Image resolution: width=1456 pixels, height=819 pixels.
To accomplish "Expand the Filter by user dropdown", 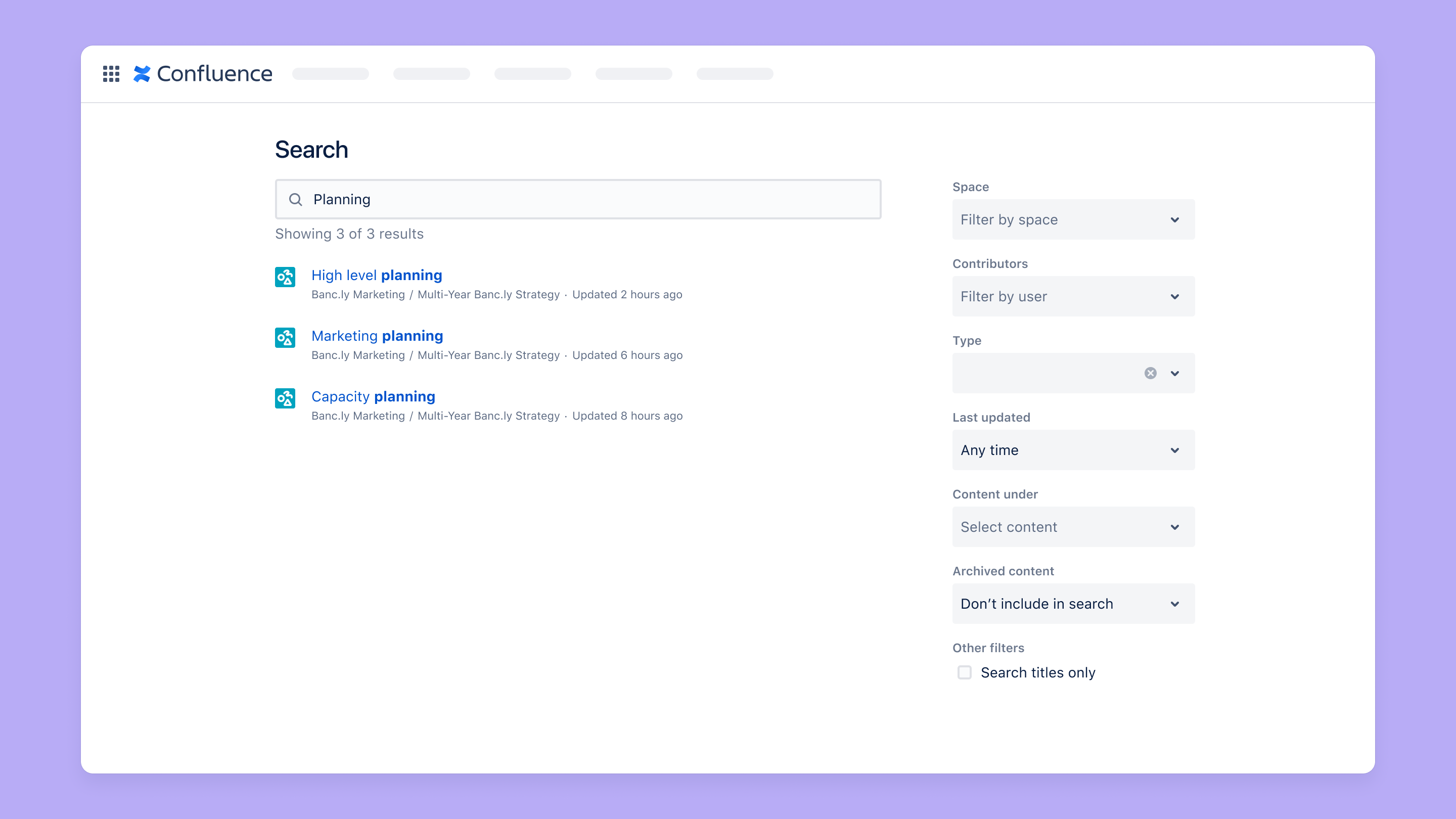I will click(1072, 296).
